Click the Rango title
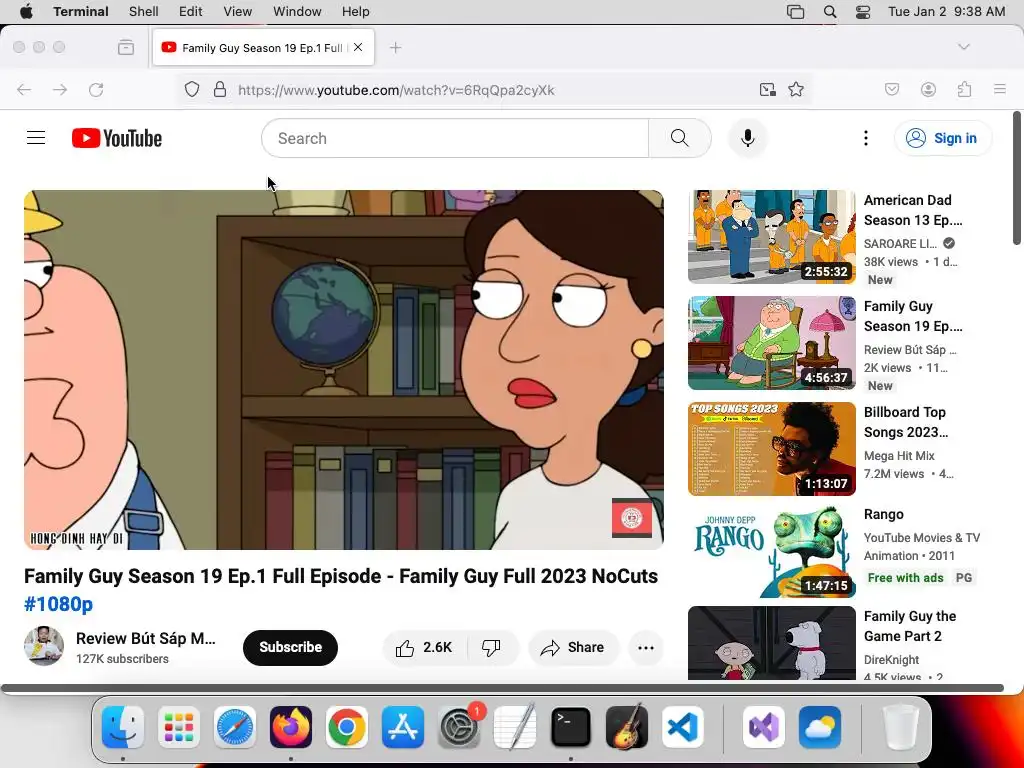 [884, 514]
